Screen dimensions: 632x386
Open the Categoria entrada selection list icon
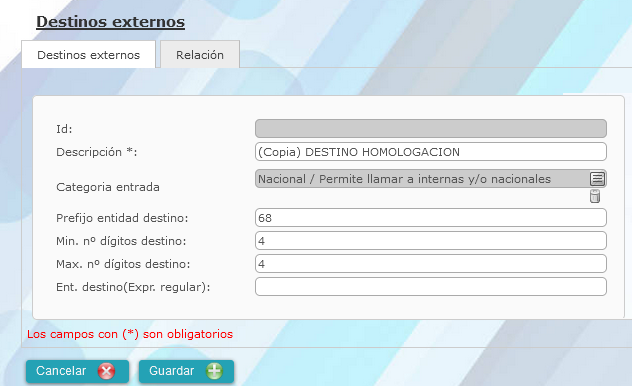(597, 178)
